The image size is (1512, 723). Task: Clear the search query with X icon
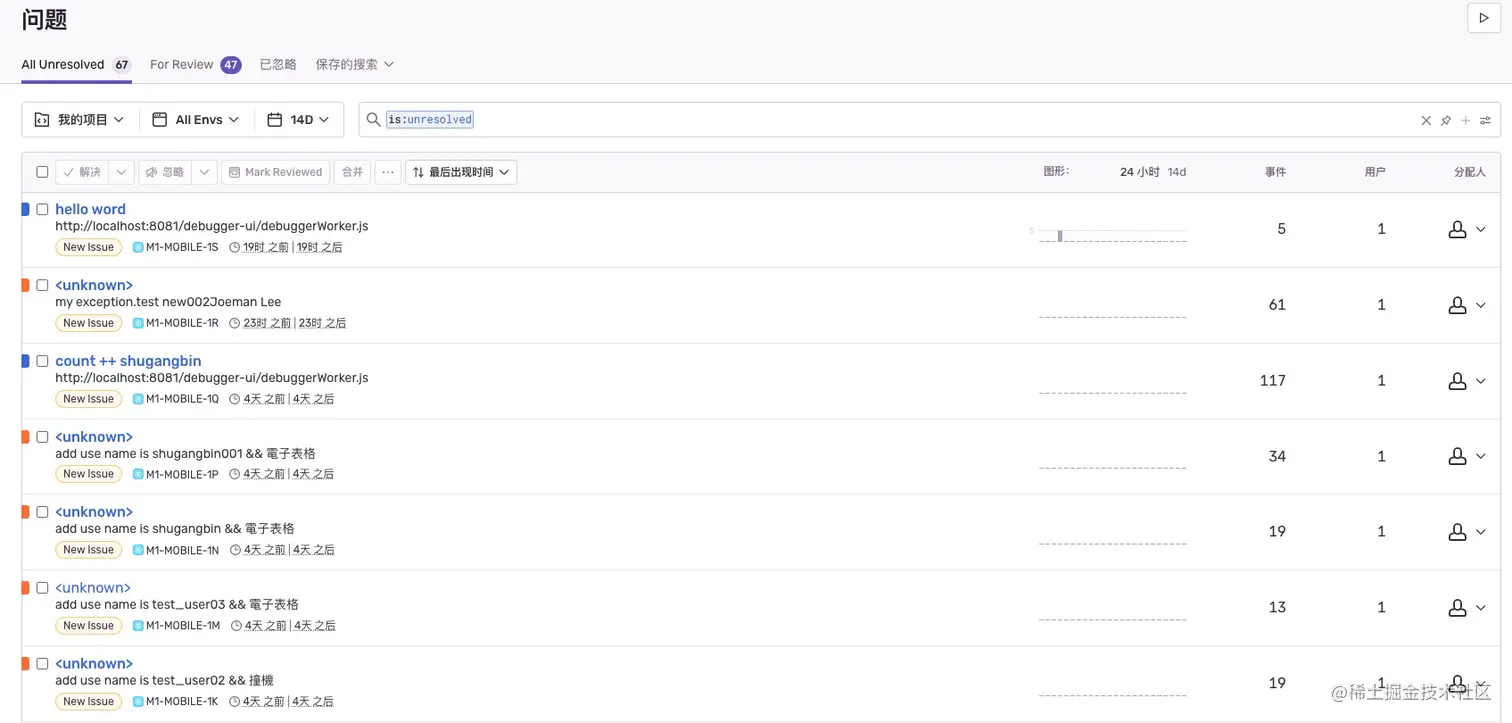1426,120
